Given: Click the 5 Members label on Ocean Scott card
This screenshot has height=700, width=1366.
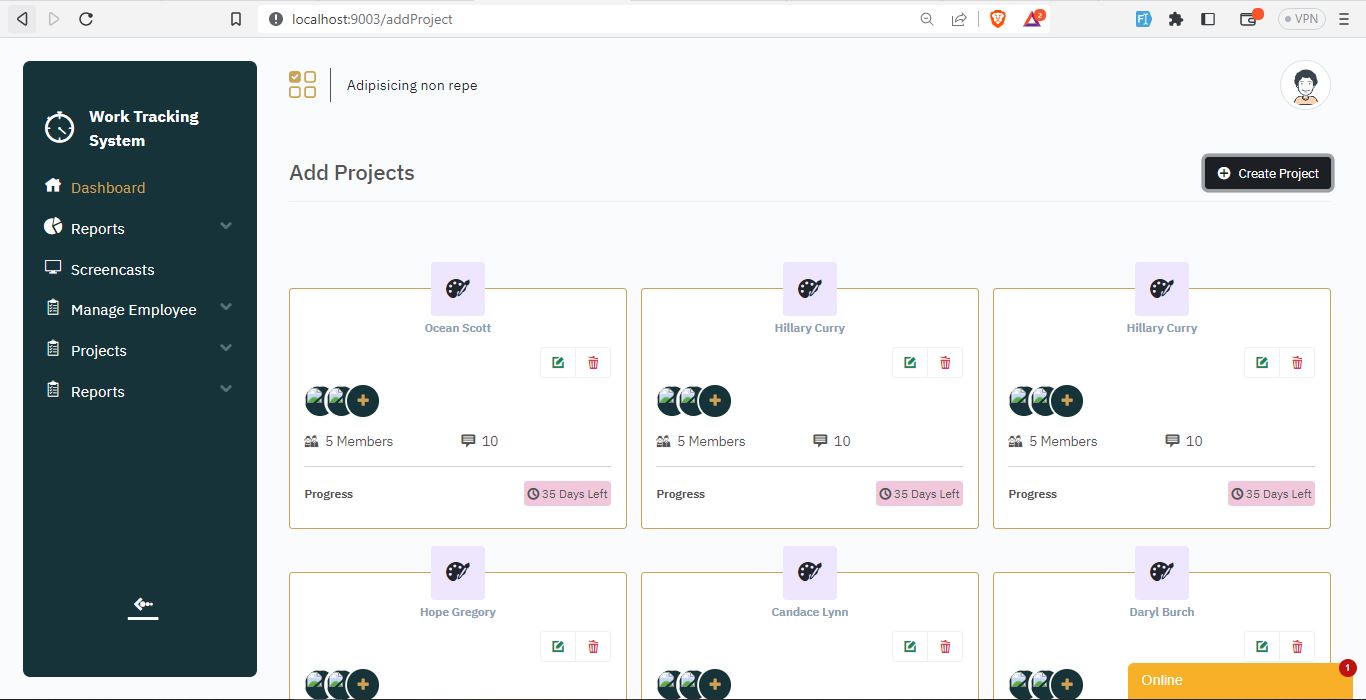Looking at the screenshot, I should point(359,441).
